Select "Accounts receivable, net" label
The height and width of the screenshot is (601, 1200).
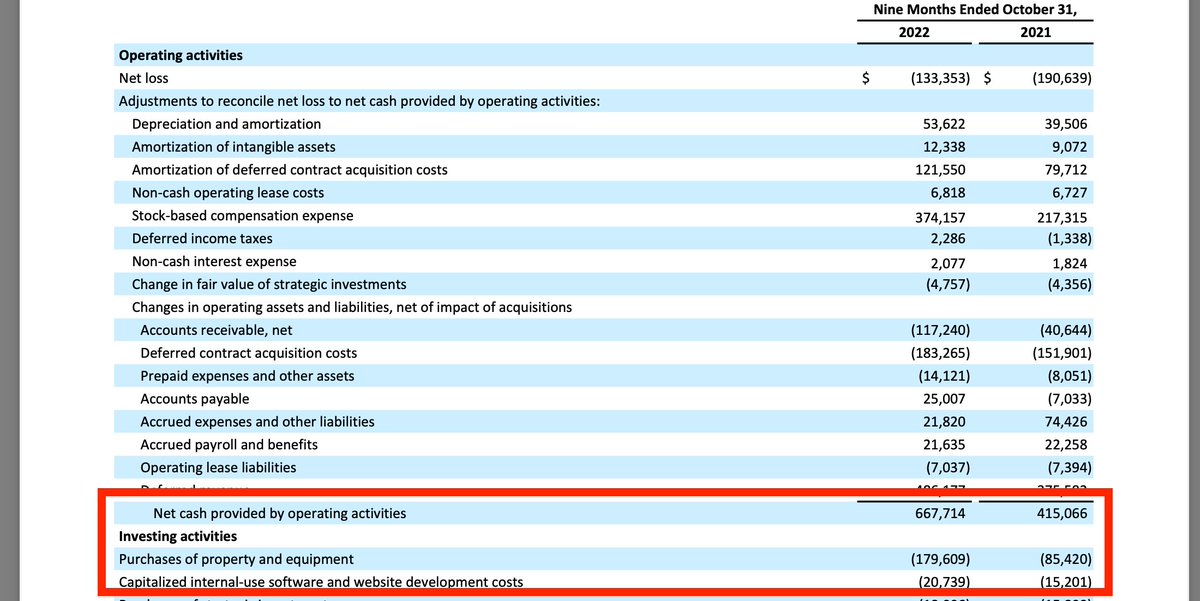pyautogui.click(x=216, y=330)
